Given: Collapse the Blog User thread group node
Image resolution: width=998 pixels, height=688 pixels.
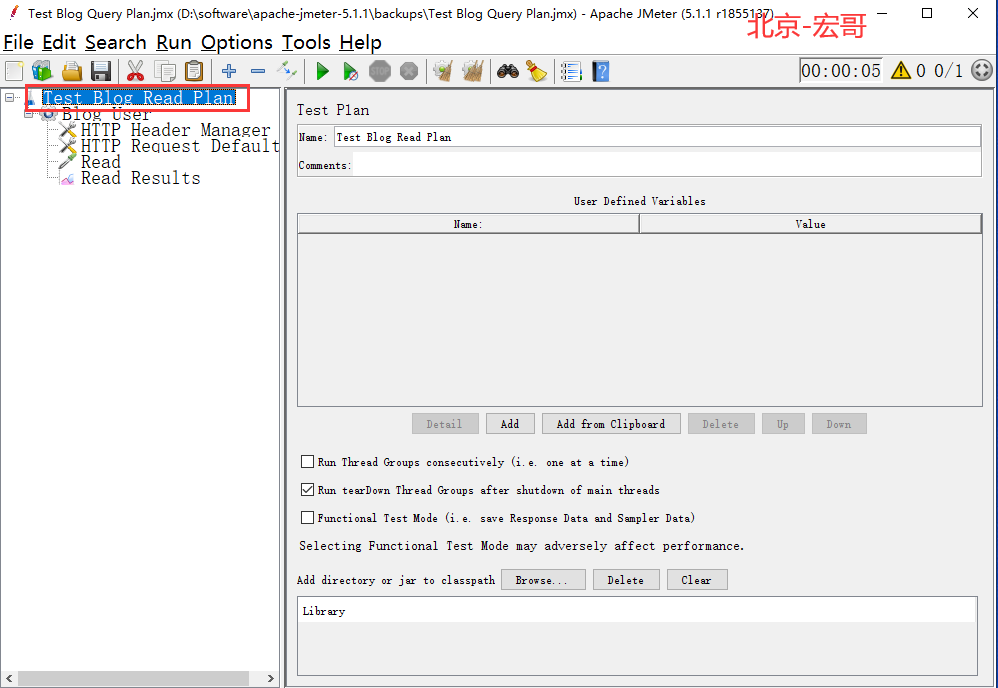Looking at the screenshot, I should coord(29,114).
